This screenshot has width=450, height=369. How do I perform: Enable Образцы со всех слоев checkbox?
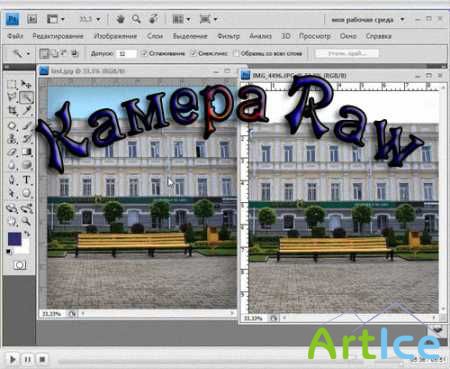tap(236, 53)
